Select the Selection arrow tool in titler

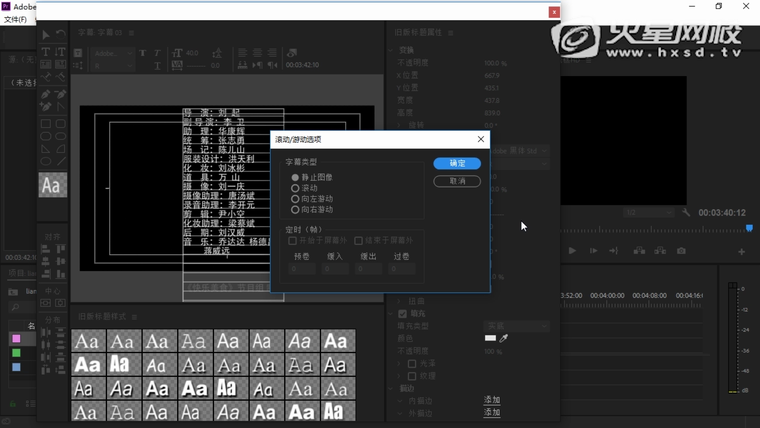pyautogui.click(x=46, y=35)
